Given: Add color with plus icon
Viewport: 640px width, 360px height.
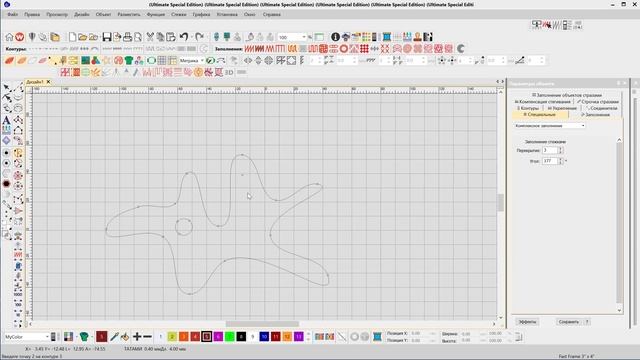Looking at the screenshot, I should [x=137, y=337].
